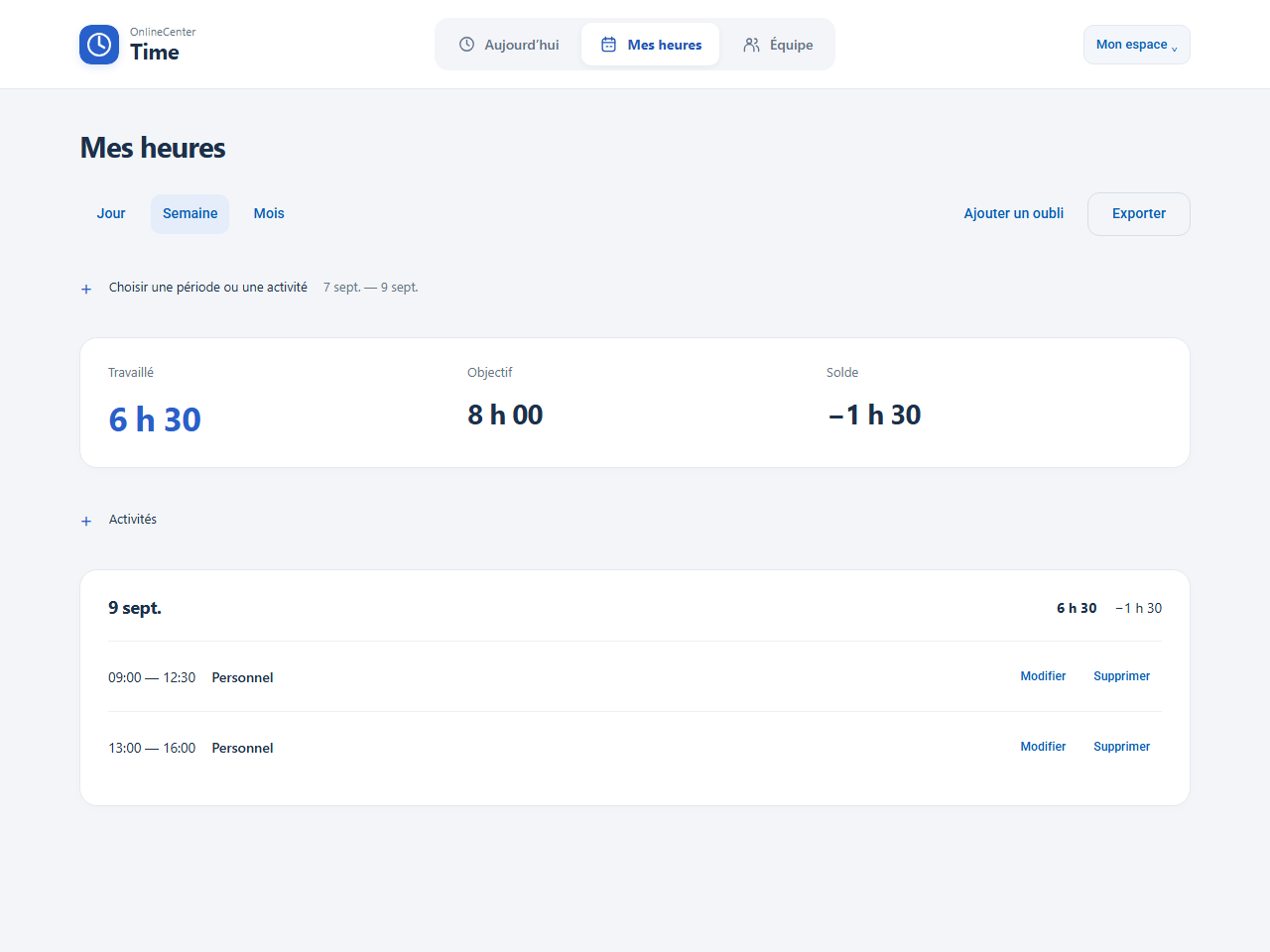The width and height of the screenshot is (1270, 952).
Task: Click the plus icon beside Activités
Action: click(x=86, y=521)
